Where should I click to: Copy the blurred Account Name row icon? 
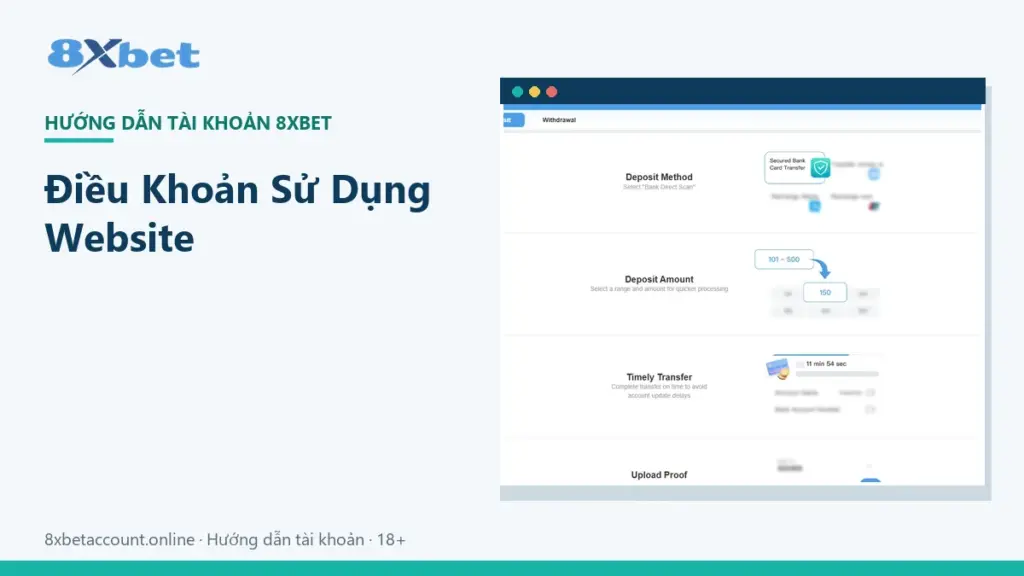[871, 392]
